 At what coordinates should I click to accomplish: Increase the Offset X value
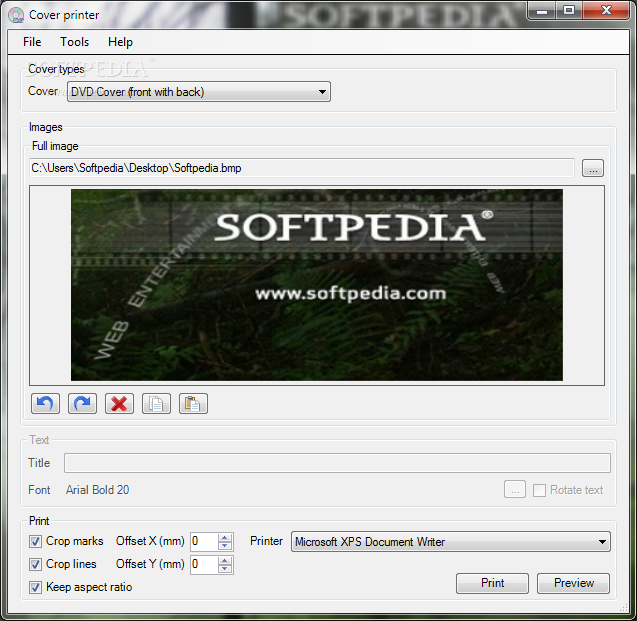pos(225,537)
